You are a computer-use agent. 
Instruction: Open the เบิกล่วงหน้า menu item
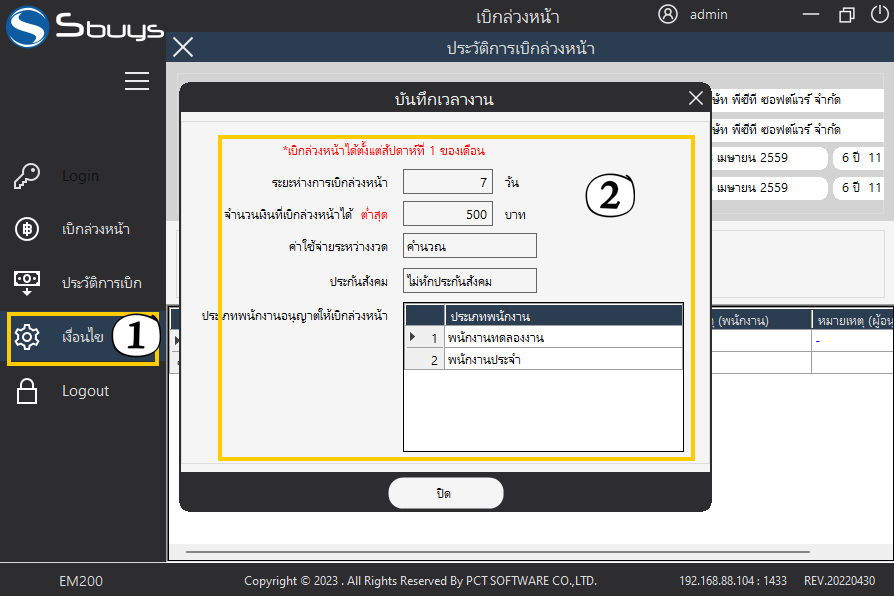96,229
